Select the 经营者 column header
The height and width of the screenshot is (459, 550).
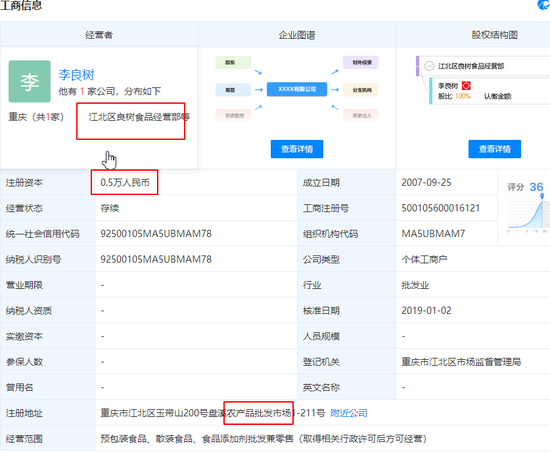click(x=99, y=35)
